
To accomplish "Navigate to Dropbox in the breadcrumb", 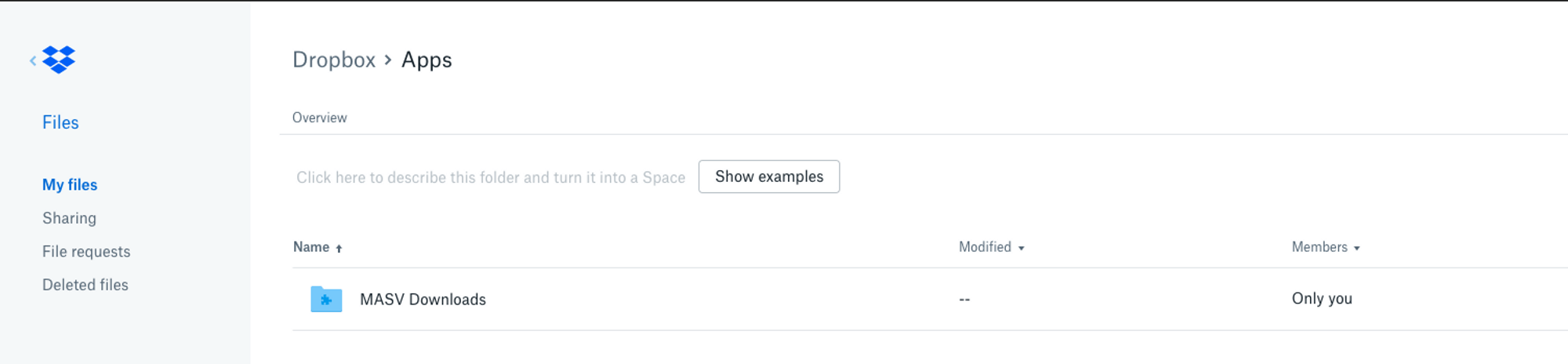I will click(x=334, y=60).
